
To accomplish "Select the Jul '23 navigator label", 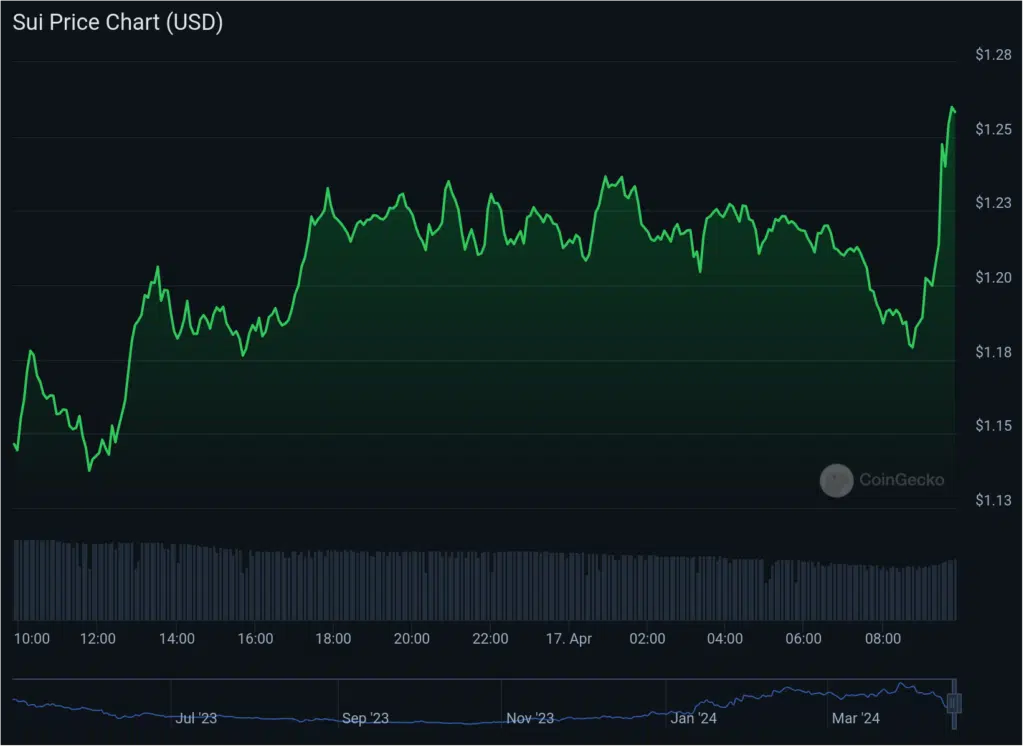I will pyautogui.click(x=196, y=718).
